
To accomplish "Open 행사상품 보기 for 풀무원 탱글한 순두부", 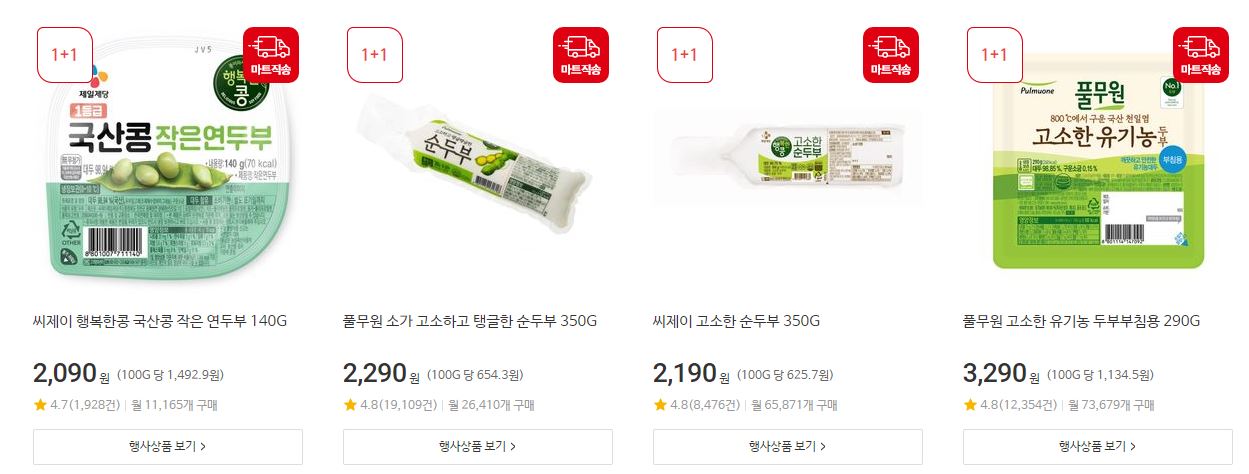I will 478,446.
